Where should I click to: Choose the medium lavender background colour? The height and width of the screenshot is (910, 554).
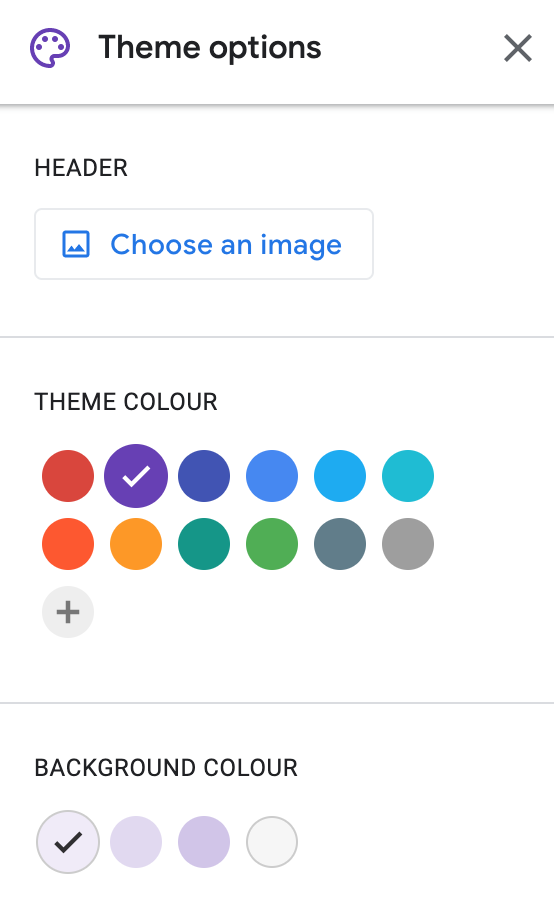204,842
